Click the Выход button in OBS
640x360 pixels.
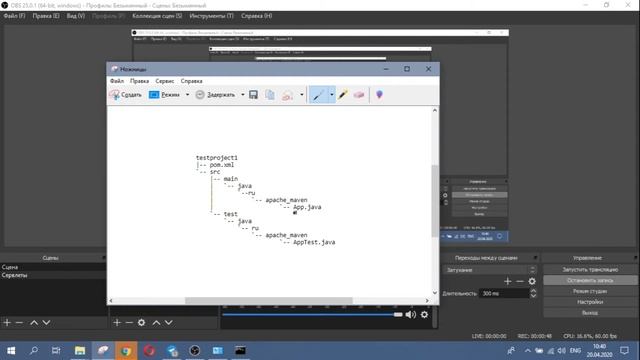click(x=590, y=313)
